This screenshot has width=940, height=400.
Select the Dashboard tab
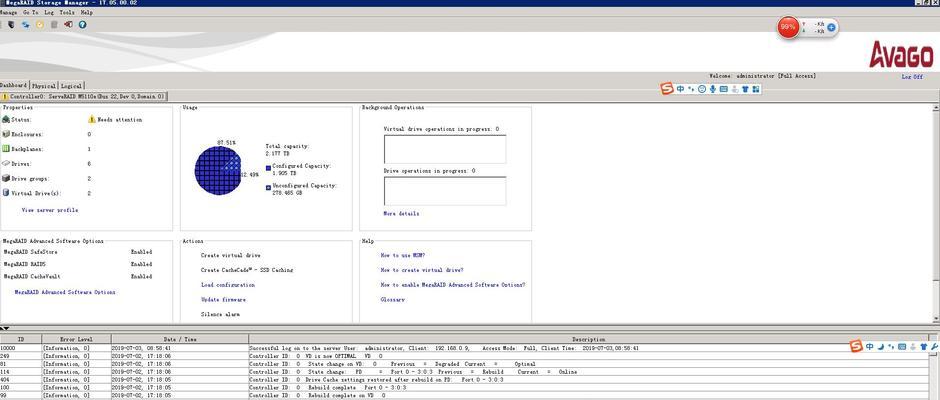click(x=14, y=85)
